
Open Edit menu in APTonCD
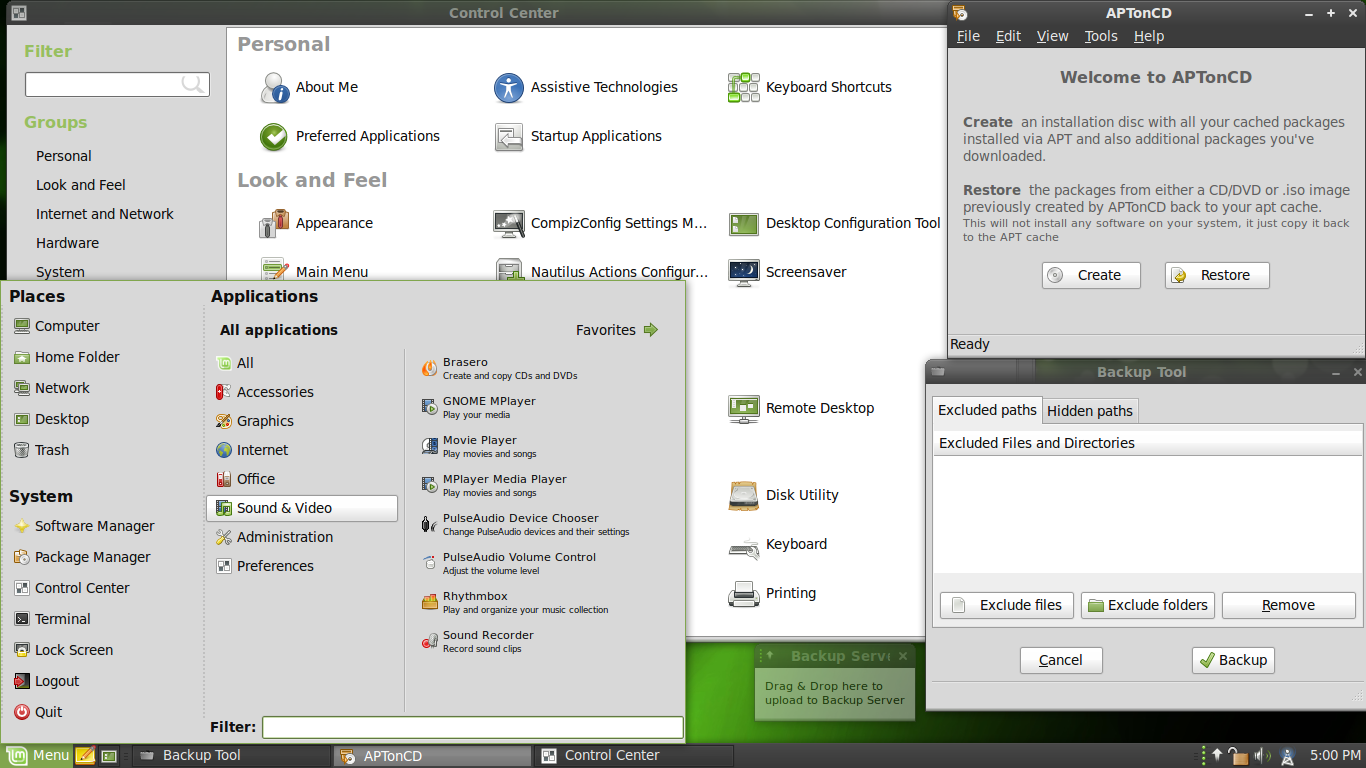[1008, 36]
